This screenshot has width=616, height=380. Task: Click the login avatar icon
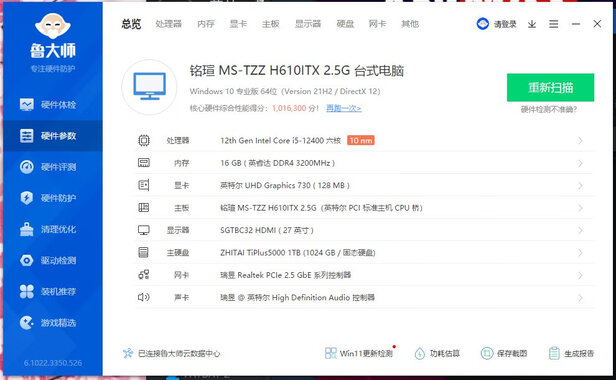point(482,24)
